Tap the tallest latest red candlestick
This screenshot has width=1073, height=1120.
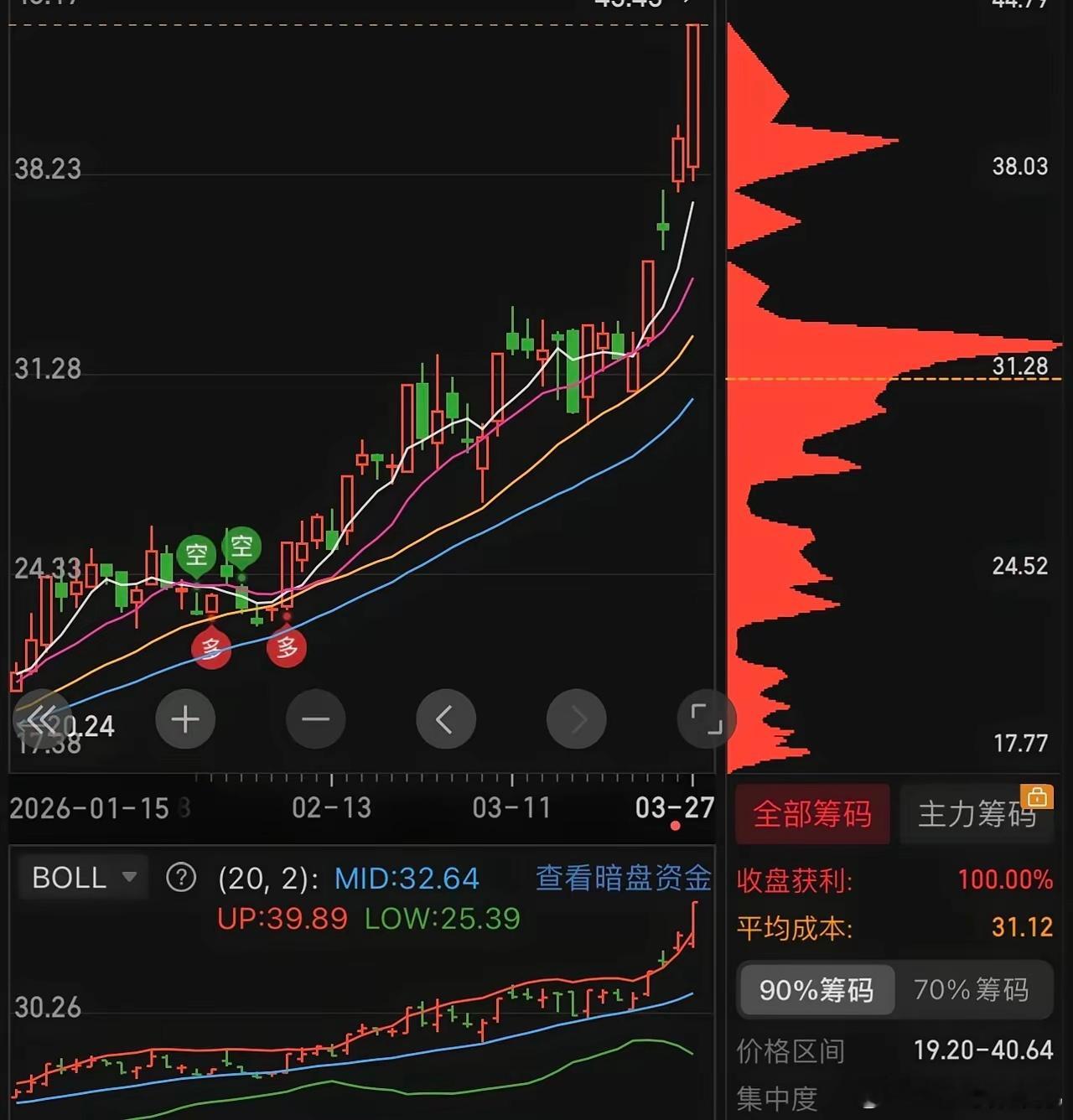[x=693, y=96]
